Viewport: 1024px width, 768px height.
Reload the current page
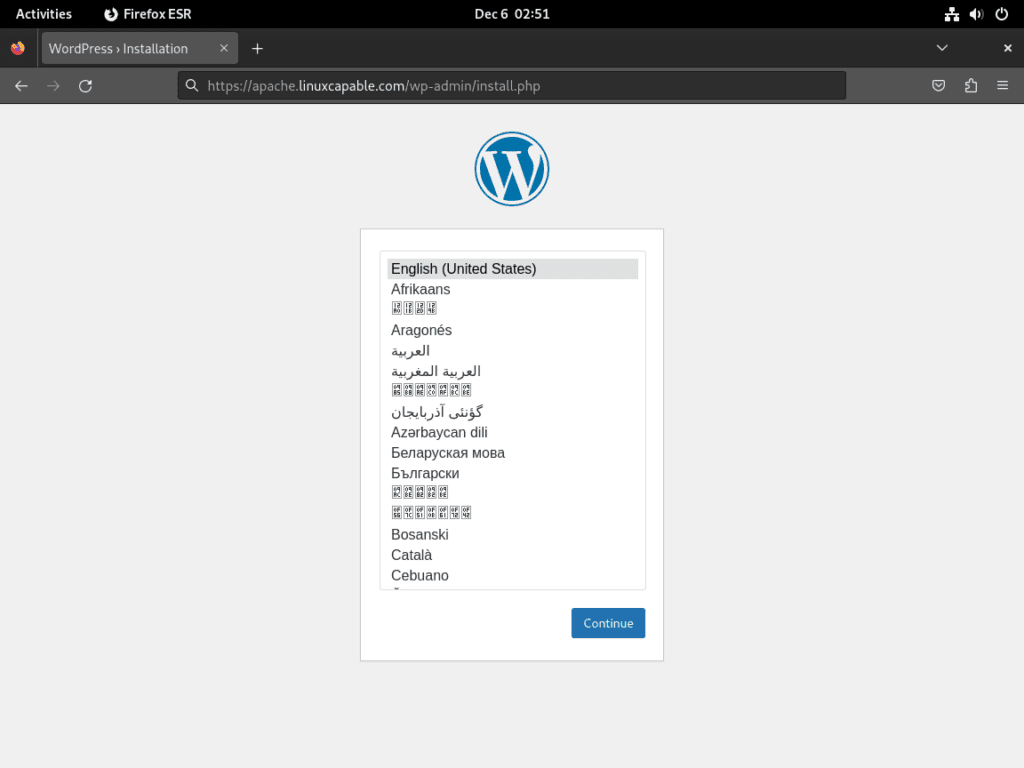(x=85, y=85)
